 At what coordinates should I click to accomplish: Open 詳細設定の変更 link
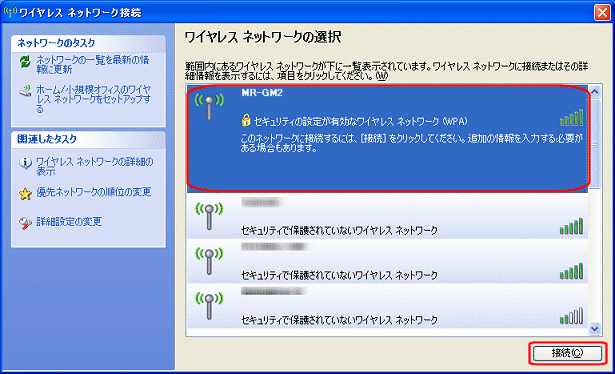pos(69,221)
